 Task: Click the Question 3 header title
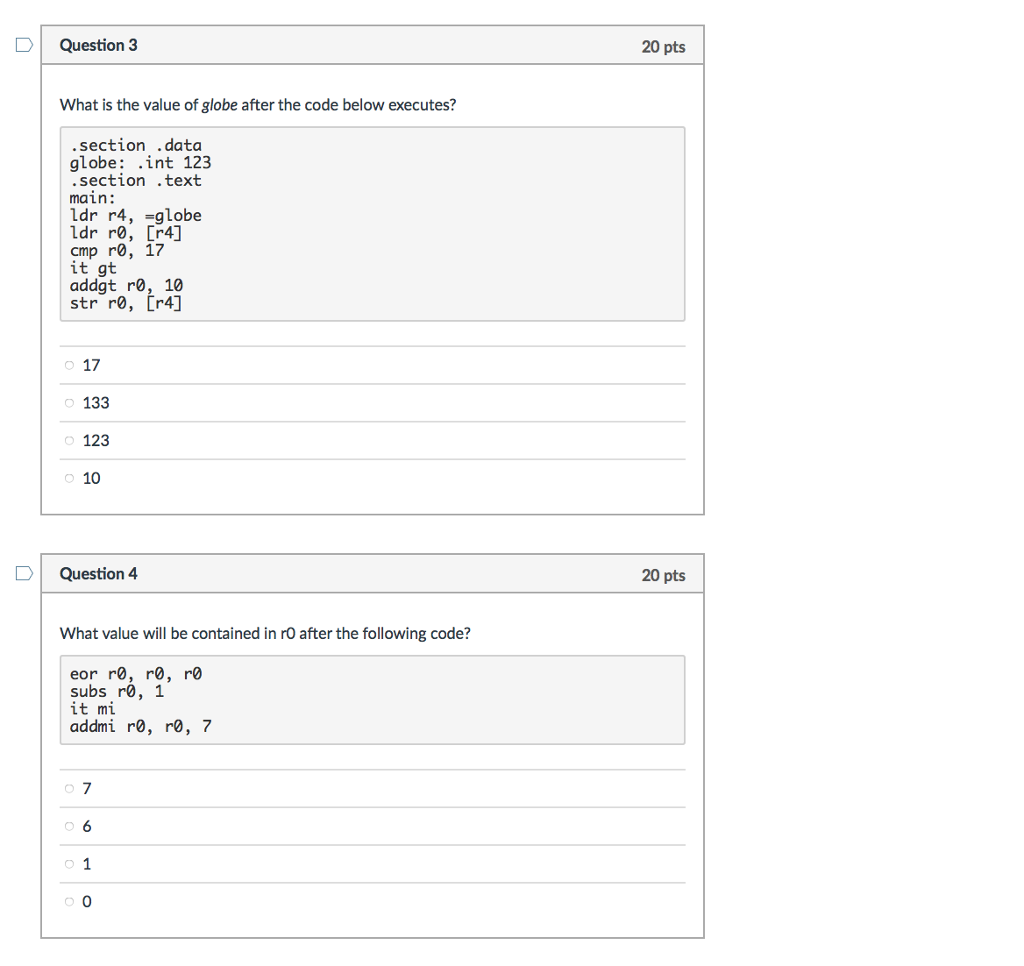point(99,45)
